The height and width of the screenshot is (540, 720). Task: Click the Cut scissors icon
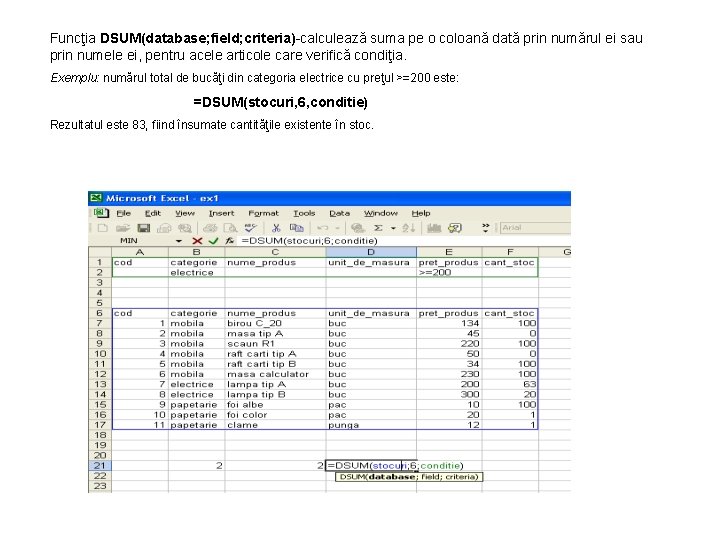click(x=276, y=228)
